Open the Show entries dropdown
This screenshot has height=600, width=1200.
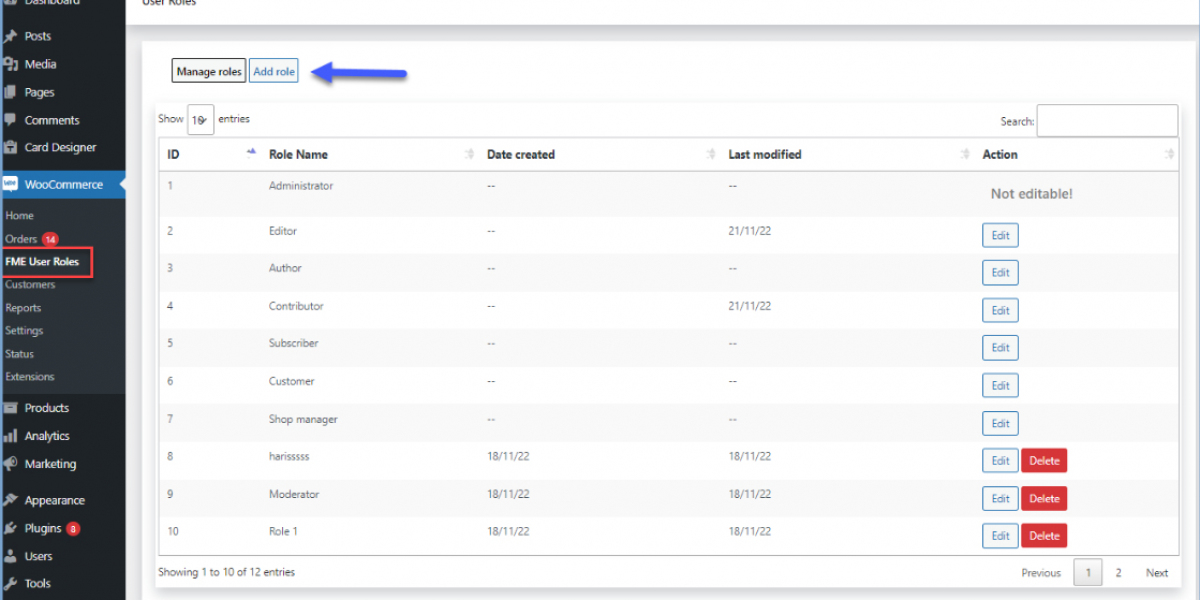200,120
